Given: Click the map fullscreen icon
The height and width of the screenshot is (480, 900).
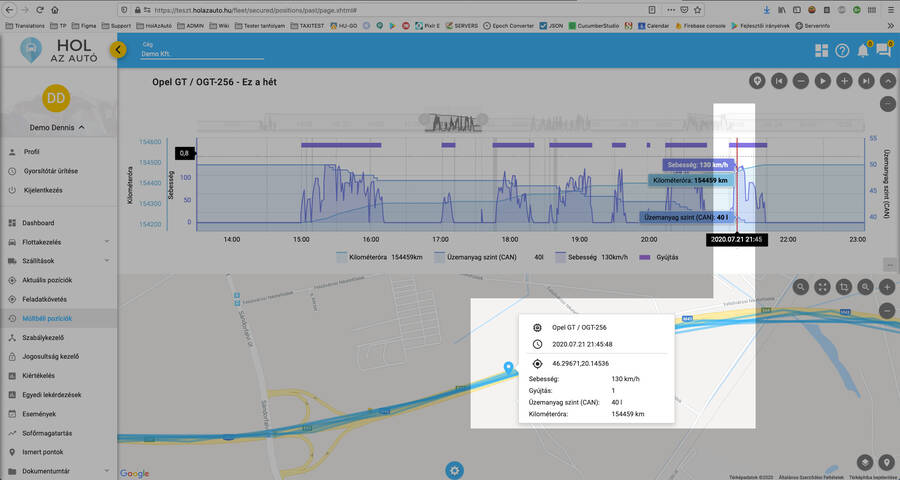Looking at the screenshot, I should point(823,287).
